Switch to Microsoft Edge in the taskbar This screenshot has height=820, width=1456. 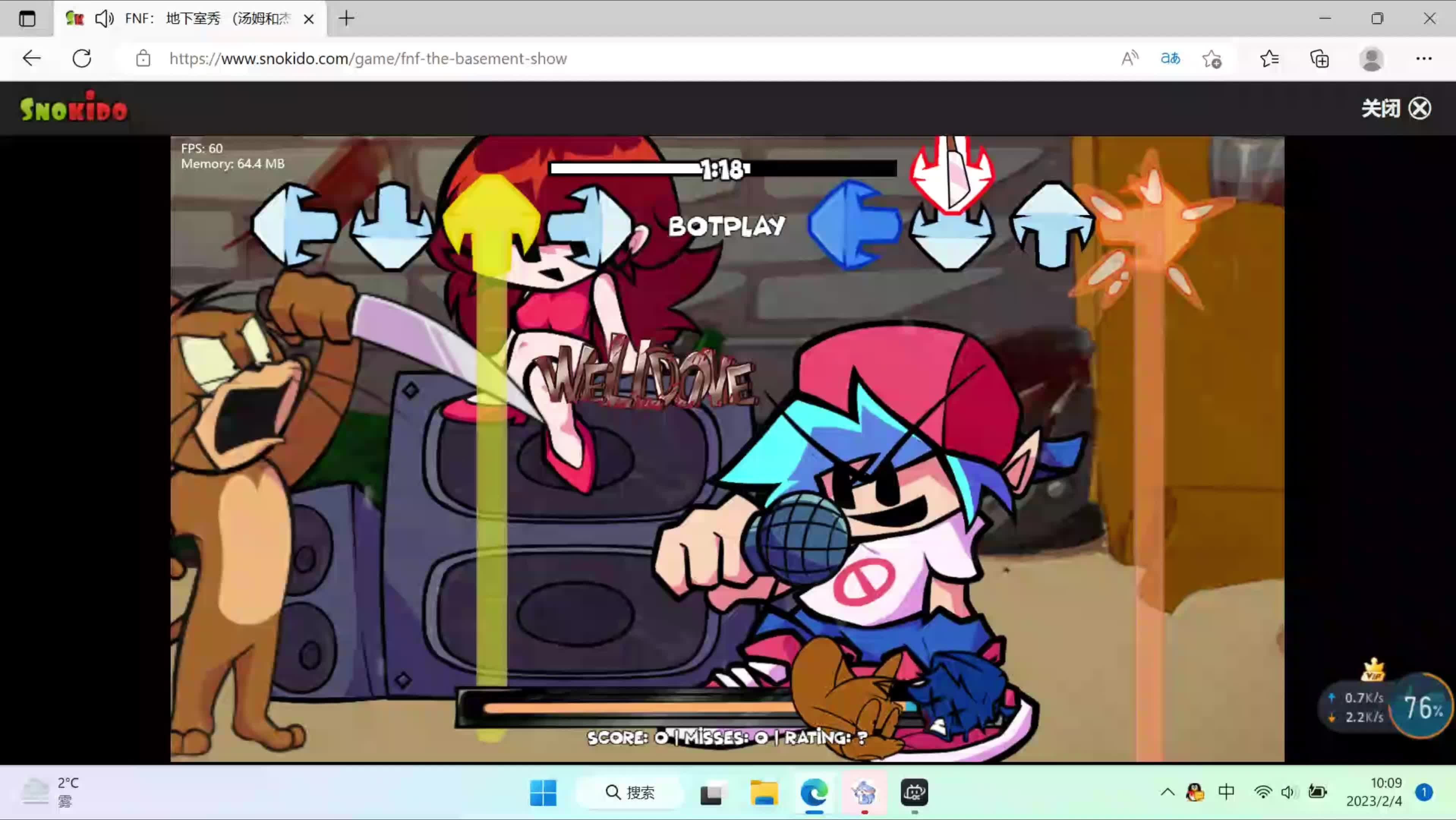pos(814,792)
